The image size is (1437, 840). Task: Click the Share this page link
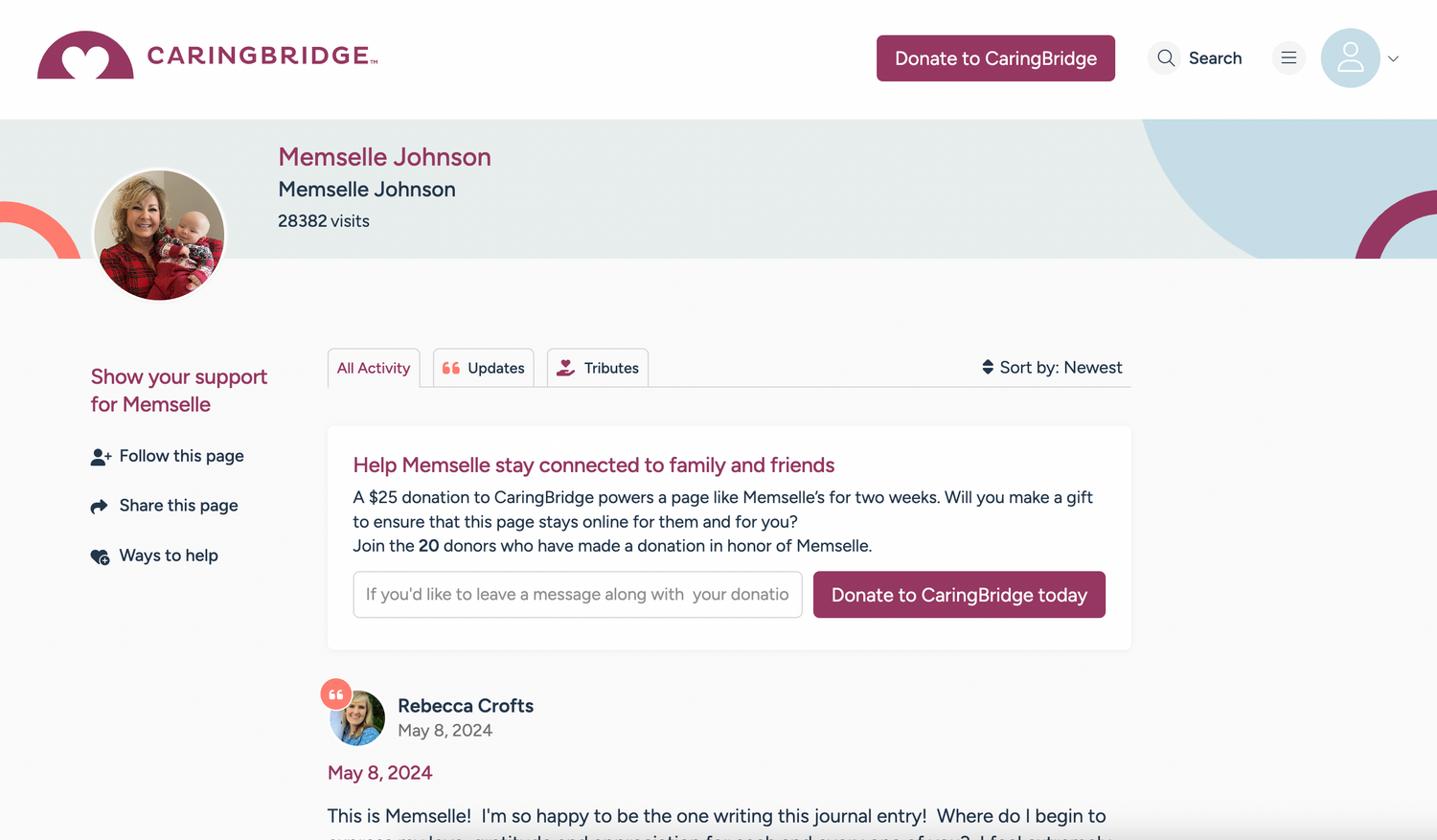pos(178,506)
